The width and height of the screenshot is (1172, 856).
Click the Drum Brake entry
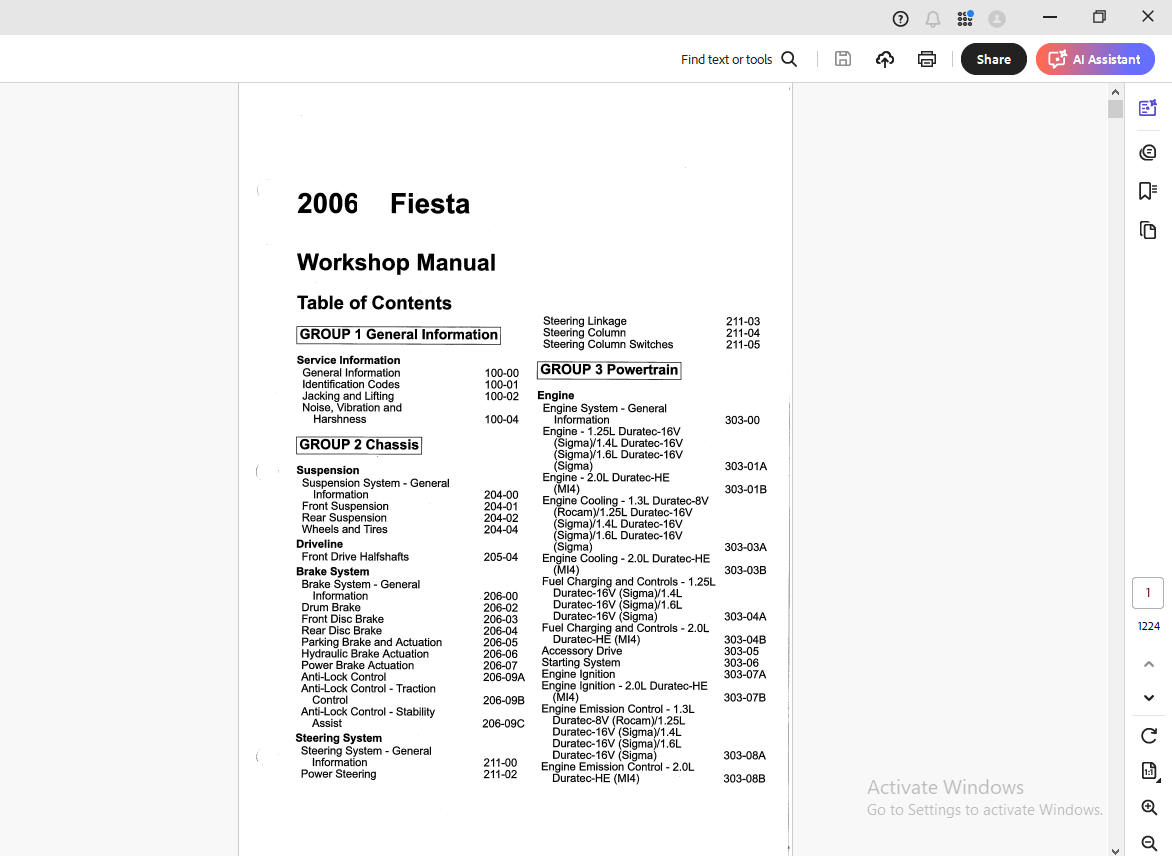[330, 608]
